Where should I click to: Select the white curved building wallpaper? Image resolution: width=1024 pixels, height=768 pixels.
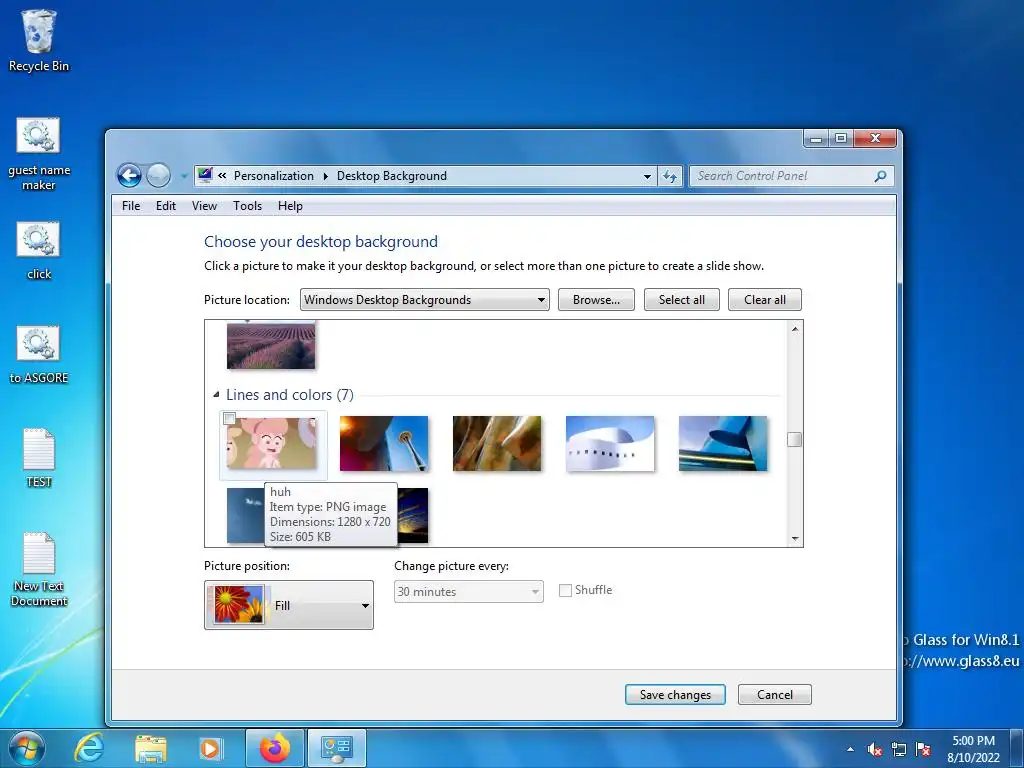[610, 443]
